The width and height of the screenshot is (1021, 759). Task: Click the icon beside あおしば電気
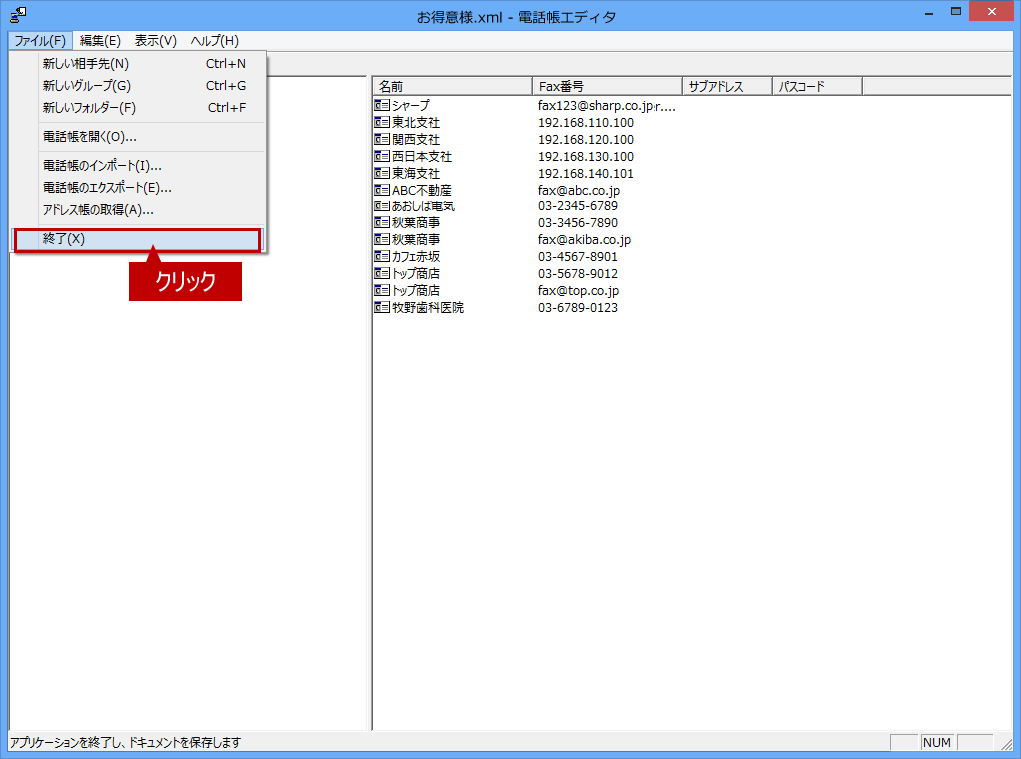pyautogui.click(x=382, y=206)
